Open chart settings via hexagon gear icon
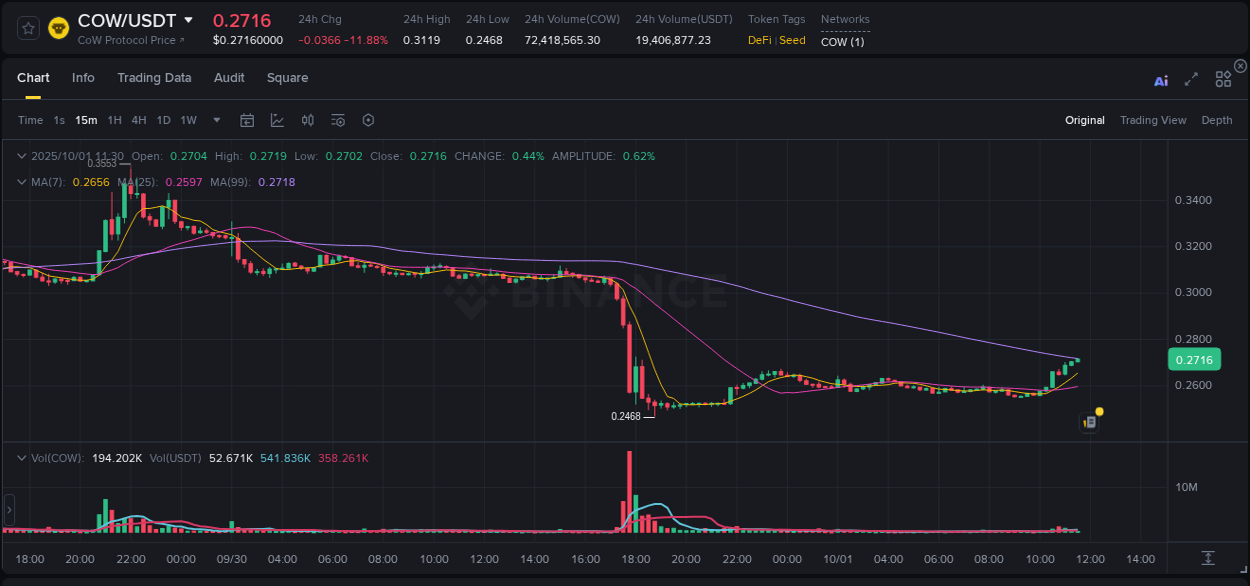 (368, 119)
